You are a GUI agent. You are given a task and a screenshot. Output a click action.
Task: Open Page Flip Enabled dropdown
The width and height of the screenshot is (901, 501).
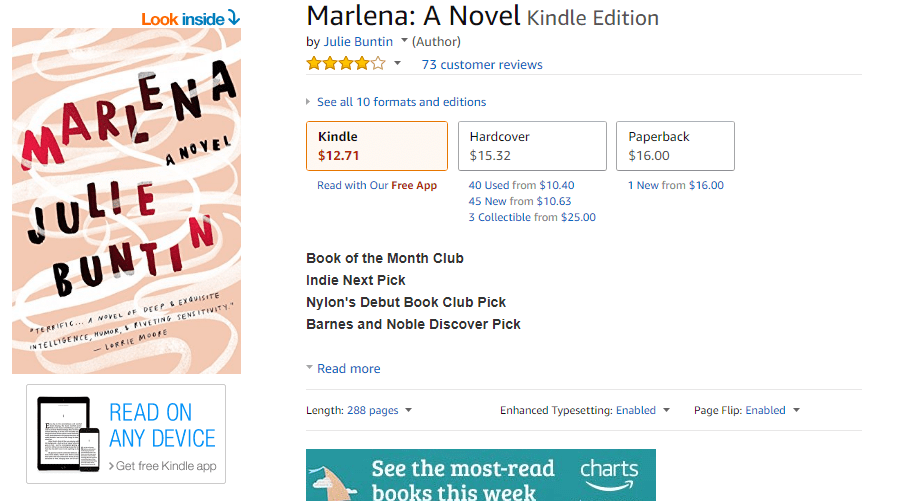[746, 410]
